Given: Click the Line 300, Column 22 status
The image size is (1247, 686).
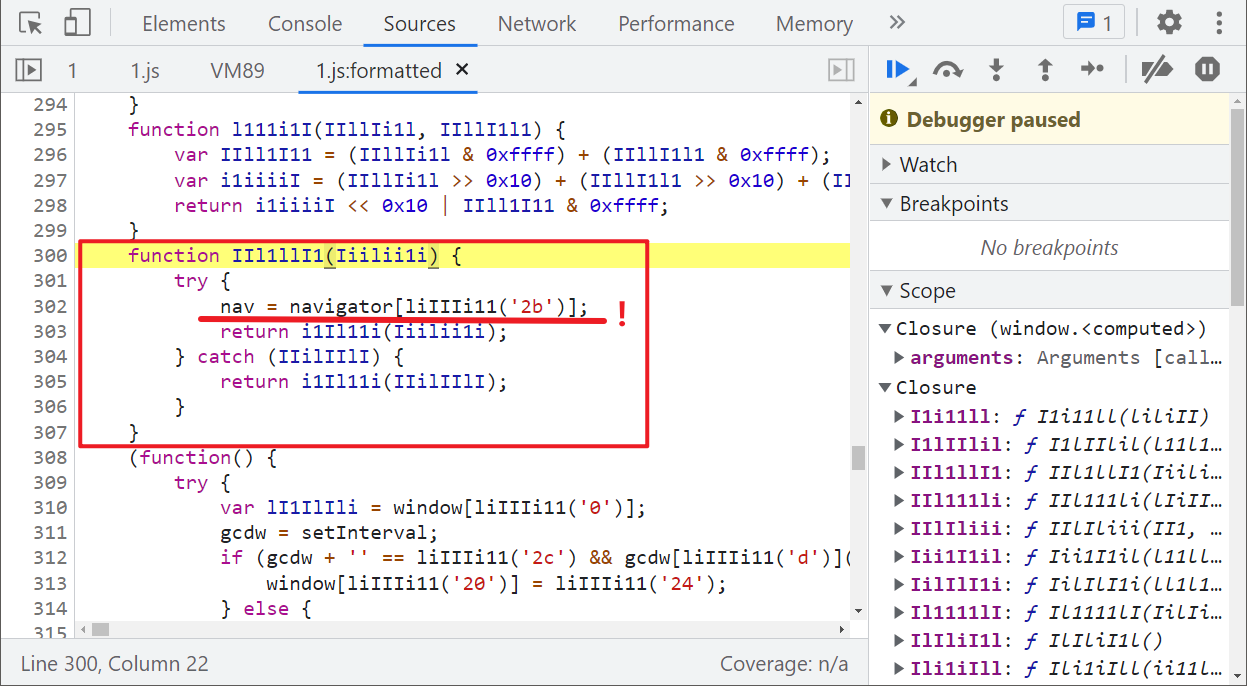Looking at the screenshot, I should pyautogui.click(x=115, y=664).
